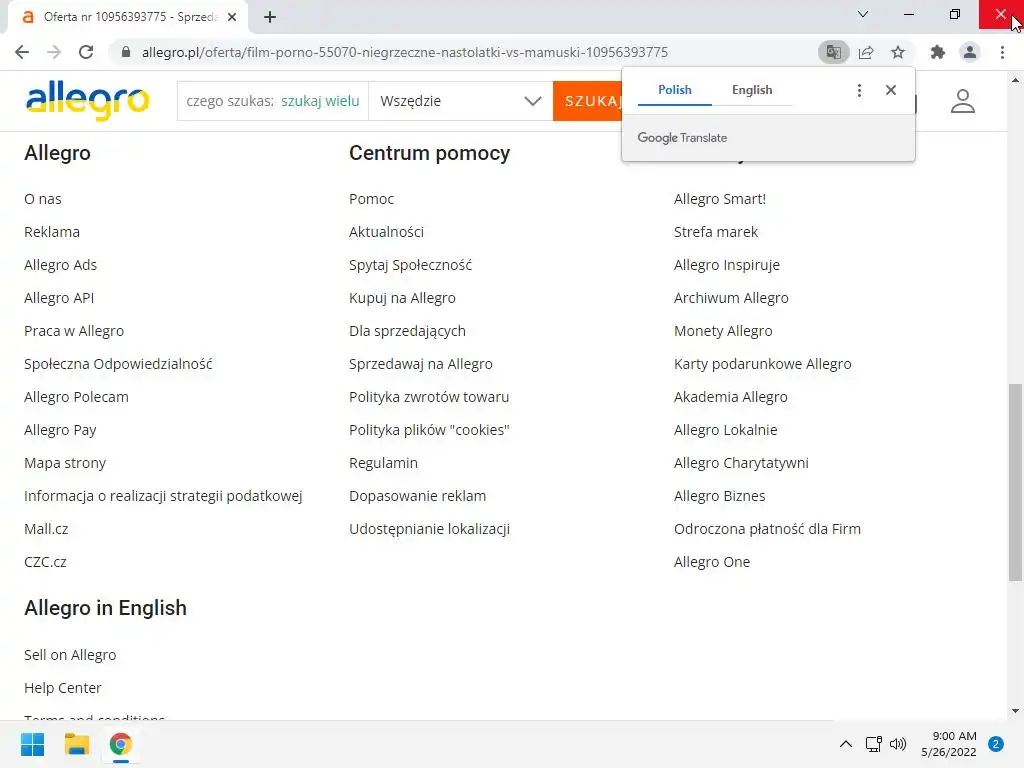
Task: Open Chrome profile avatar
Action: [970, 52]
